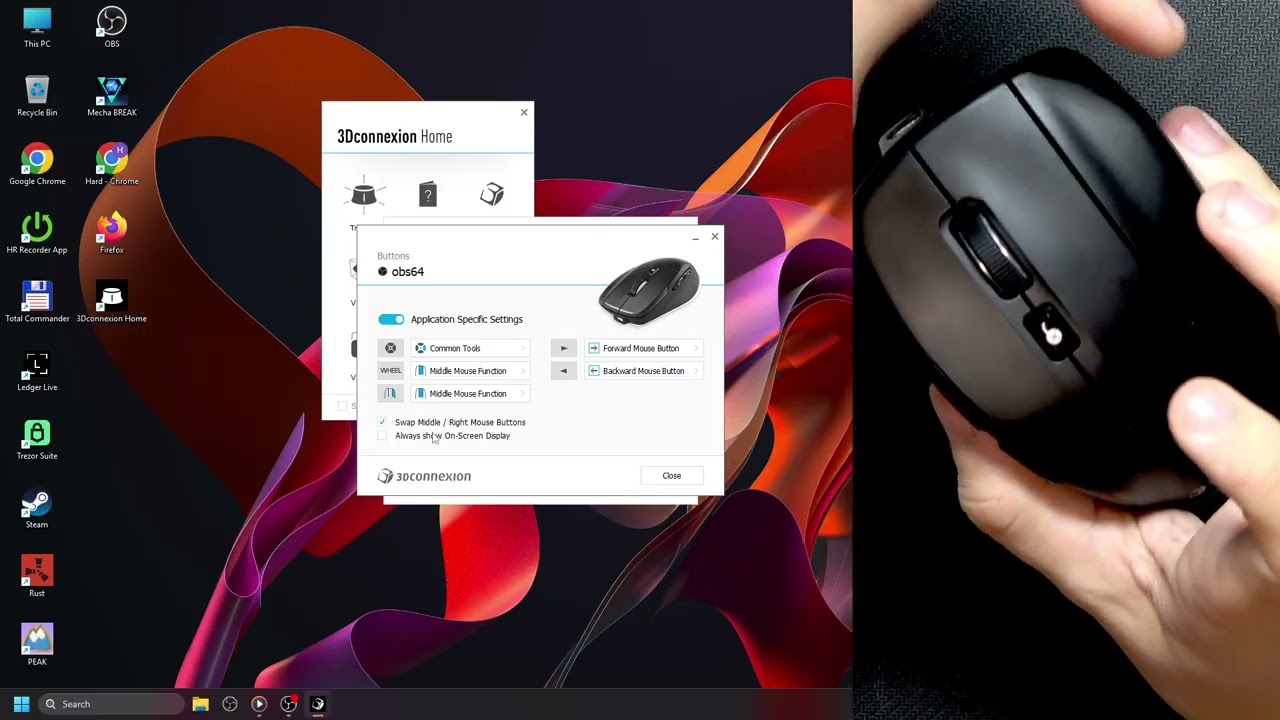Screen dimensions: 1280x720
Task: Open the middle-button row Middle Mouse Function dropdown
Action: [x=471, y=394]
